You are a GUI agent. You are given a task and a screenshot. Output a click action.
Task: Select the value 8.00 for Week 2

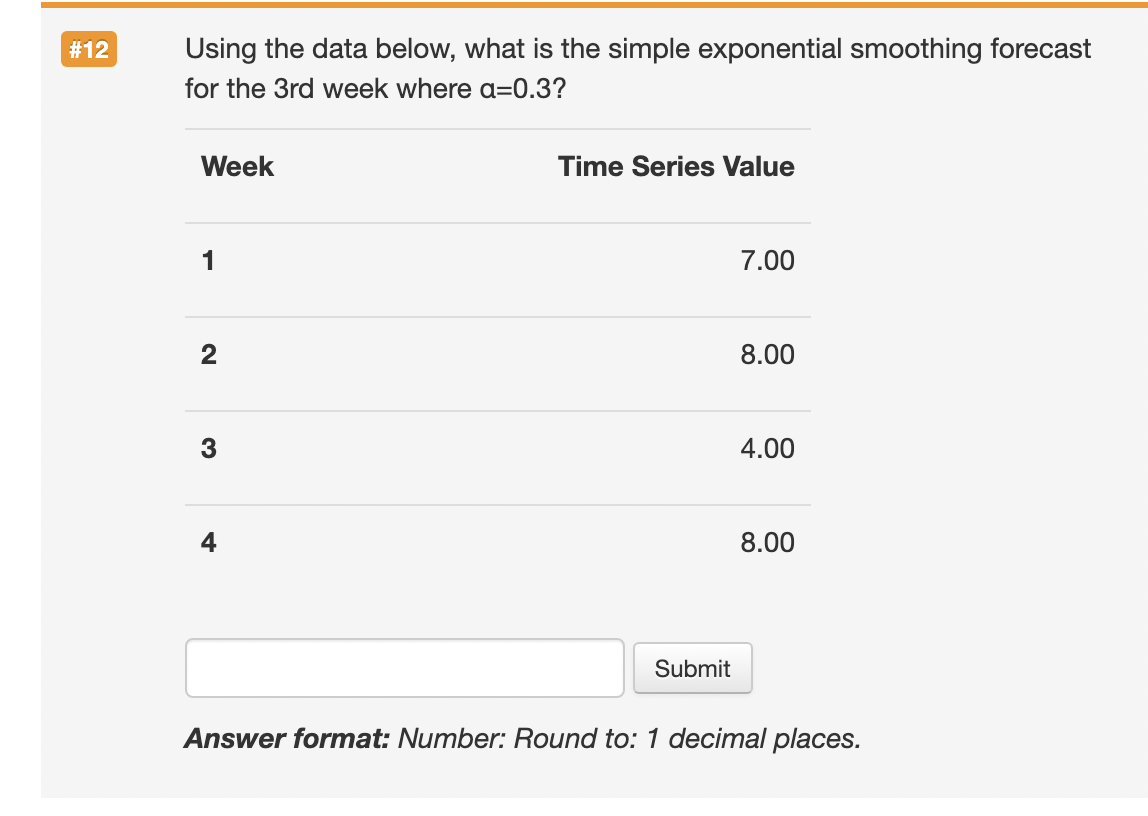pyautogui.click(x=768, y=354)
